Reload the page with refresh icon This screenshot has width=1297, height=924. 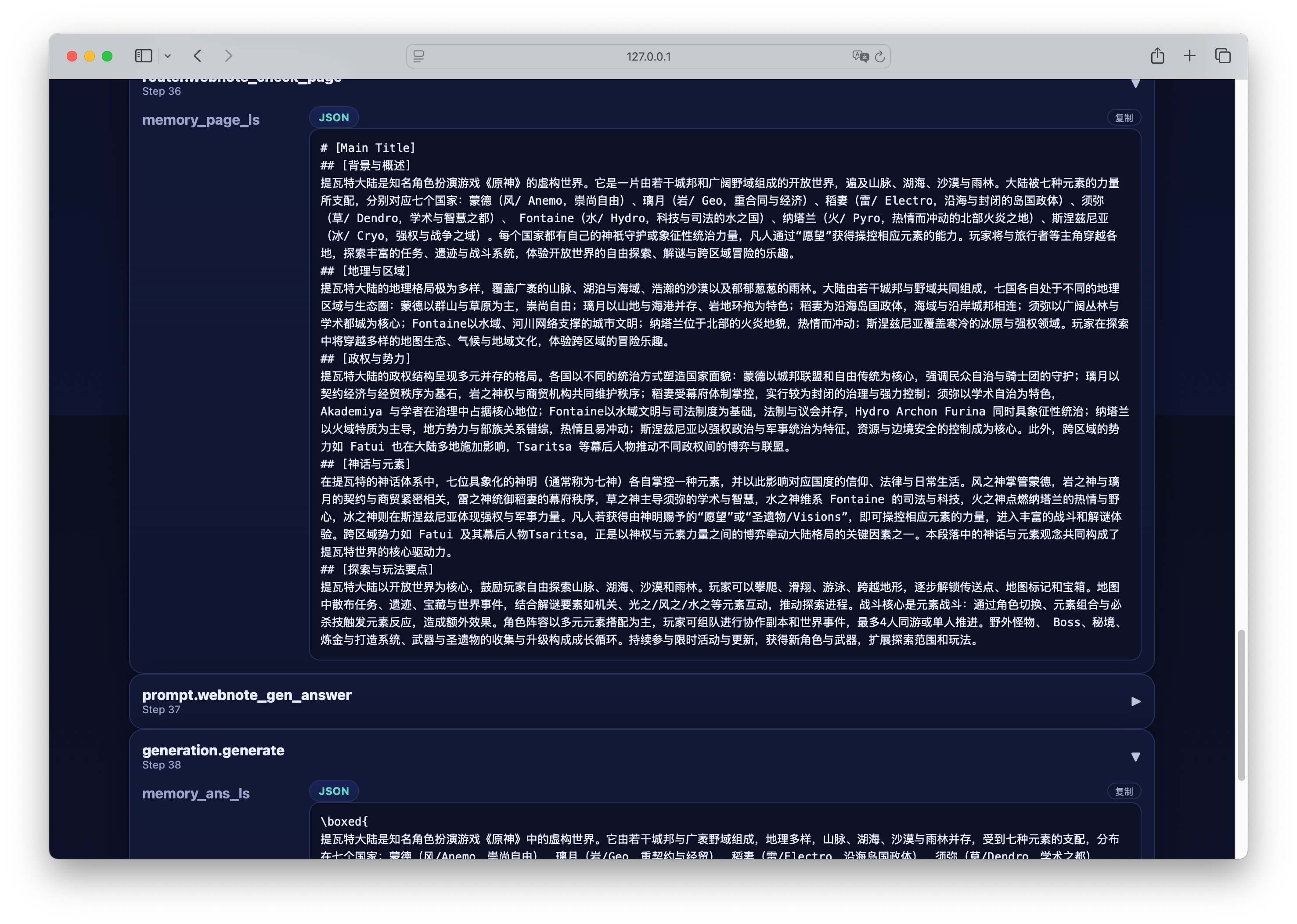click(880, 56)
